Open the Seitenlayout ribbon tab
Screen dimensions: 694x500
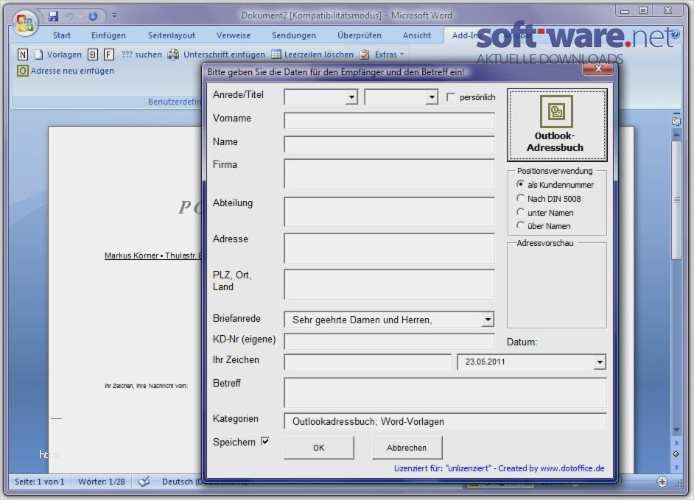172,35
